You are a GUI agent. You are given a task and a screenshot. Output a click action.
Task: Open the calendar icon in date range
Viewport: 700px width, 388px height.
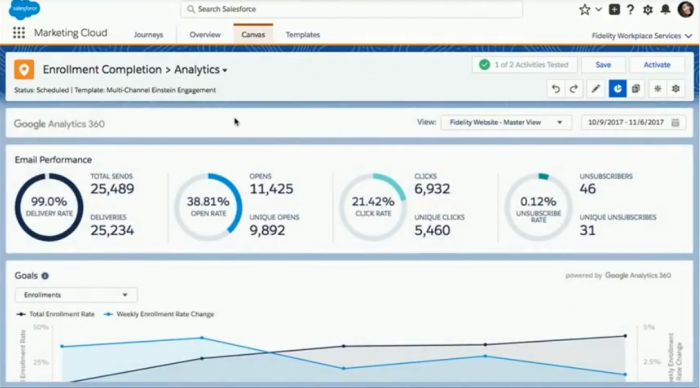tap(675, 122)
